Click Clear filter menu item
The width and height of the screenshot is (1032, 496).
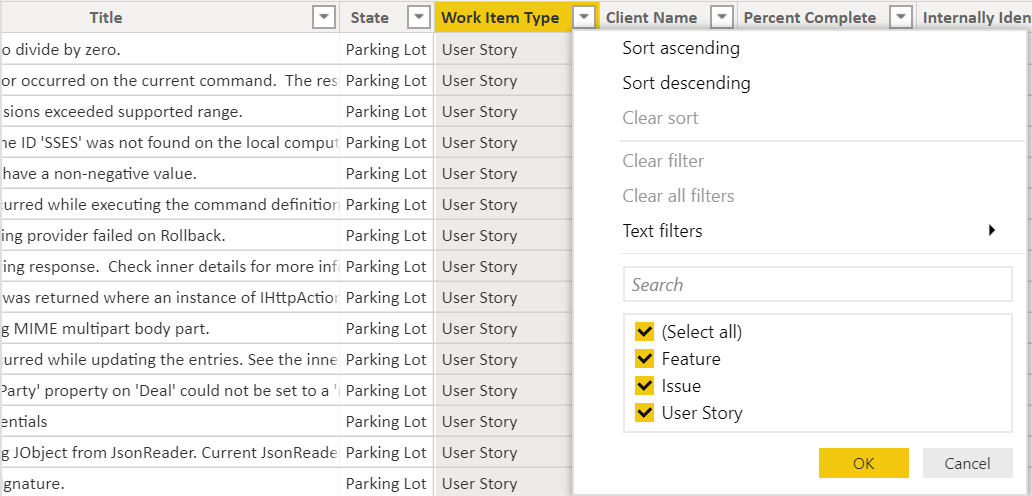663,161
